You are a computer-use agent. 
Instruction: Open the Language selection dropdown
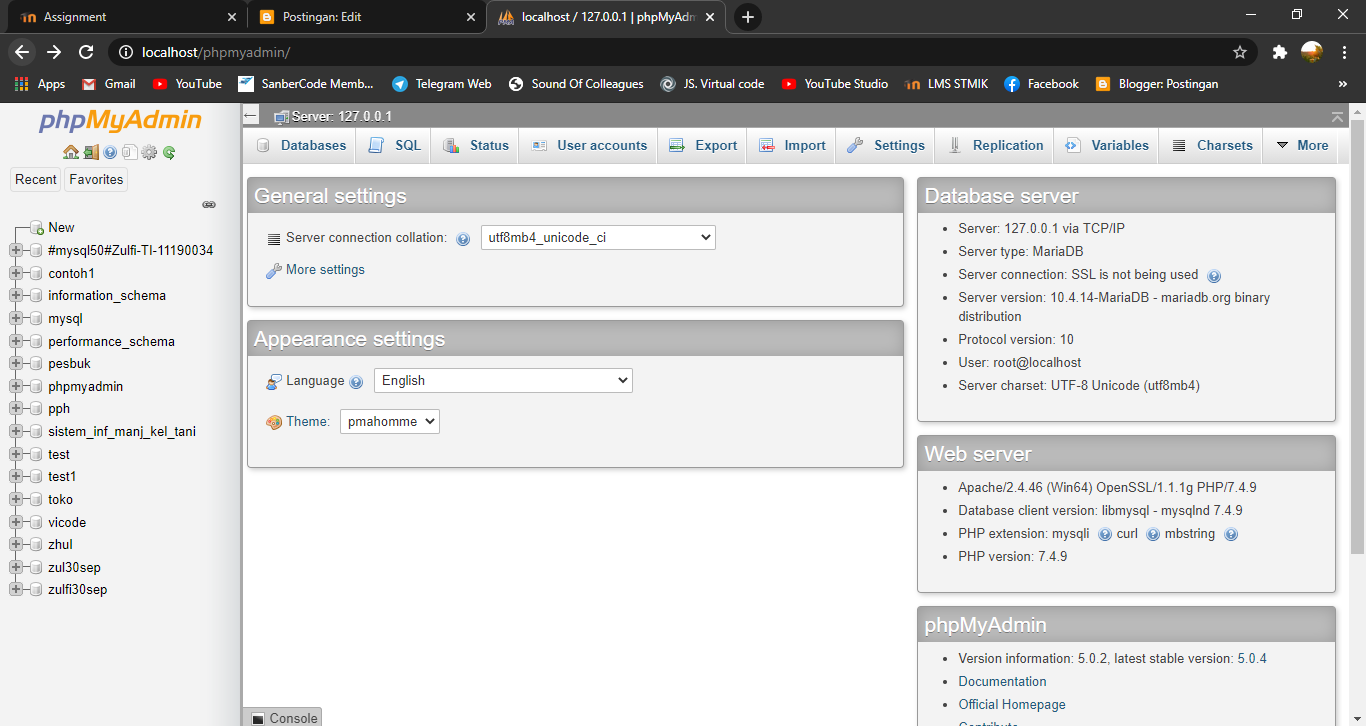(x=502, y=380)
